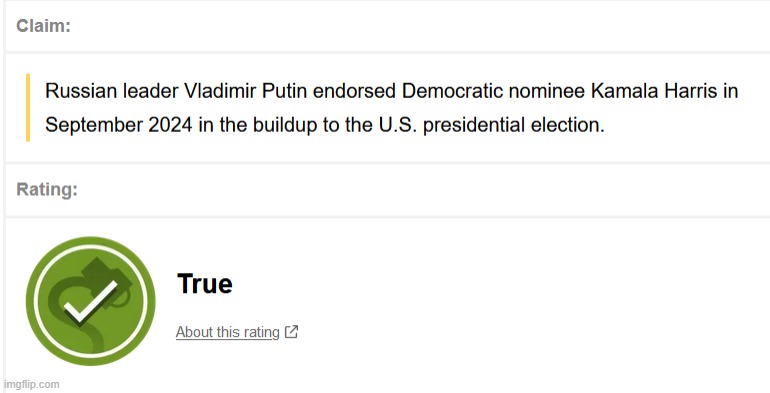Click the imgflip.com watermark
770x393 pixels.
point(31,385)
